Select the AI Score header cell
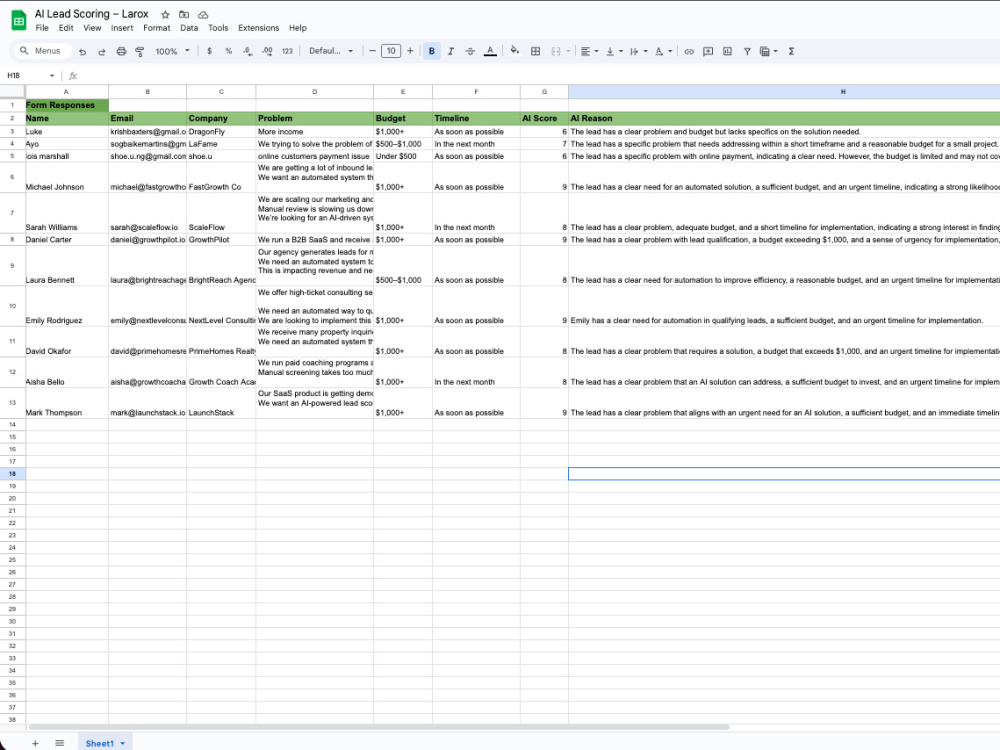This screenshot has height=750, width=1000. 544,118
